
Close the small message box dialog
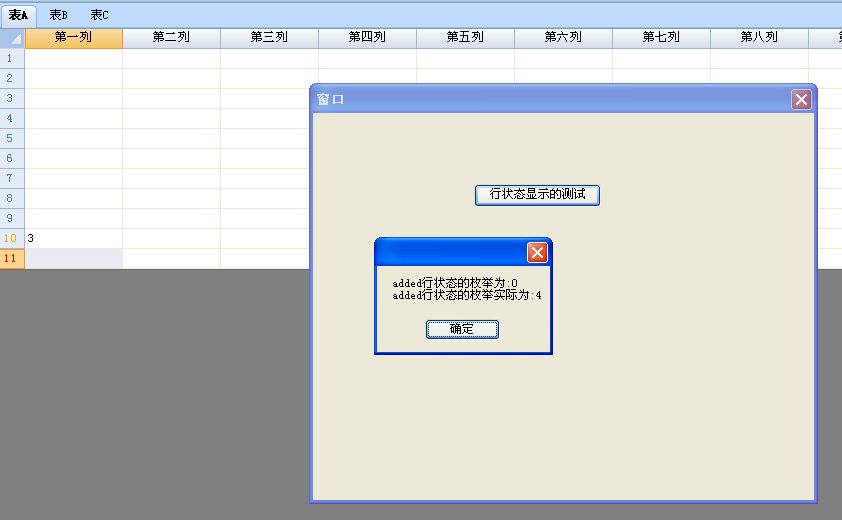pos(537,252)
